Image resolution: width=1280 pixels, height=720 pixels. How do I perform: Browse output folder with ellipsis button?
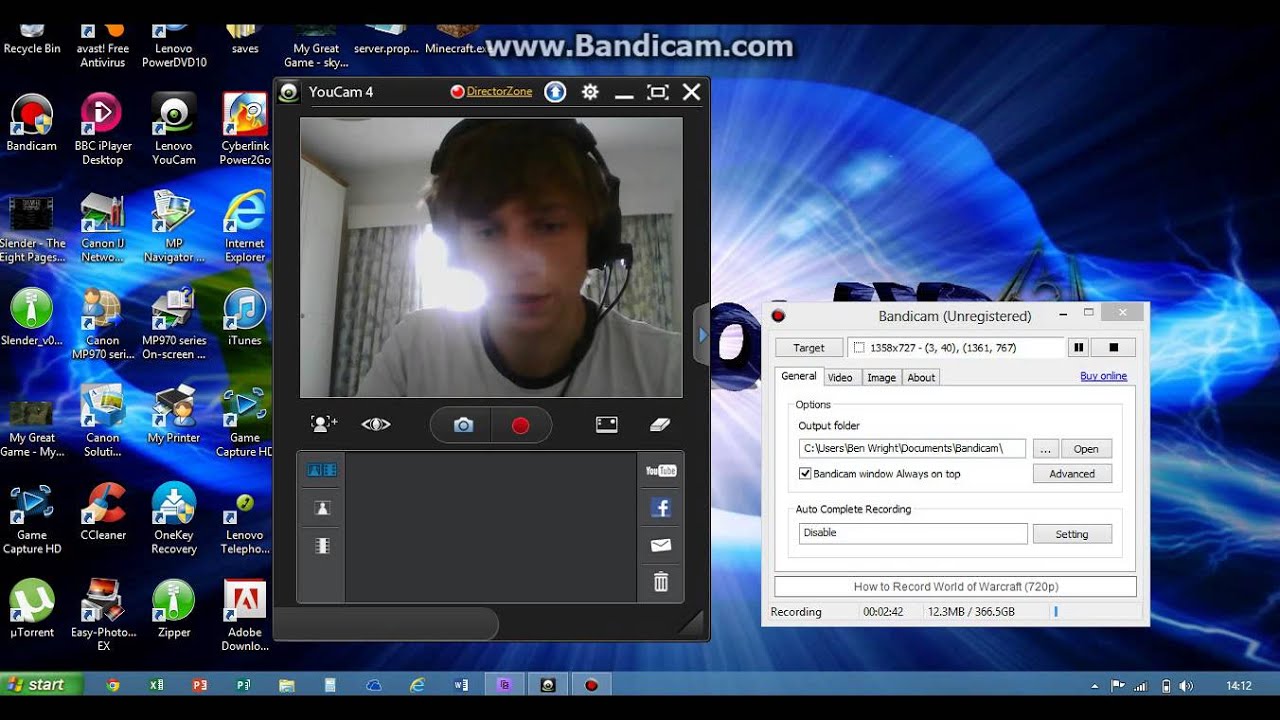pos(1044,449)
